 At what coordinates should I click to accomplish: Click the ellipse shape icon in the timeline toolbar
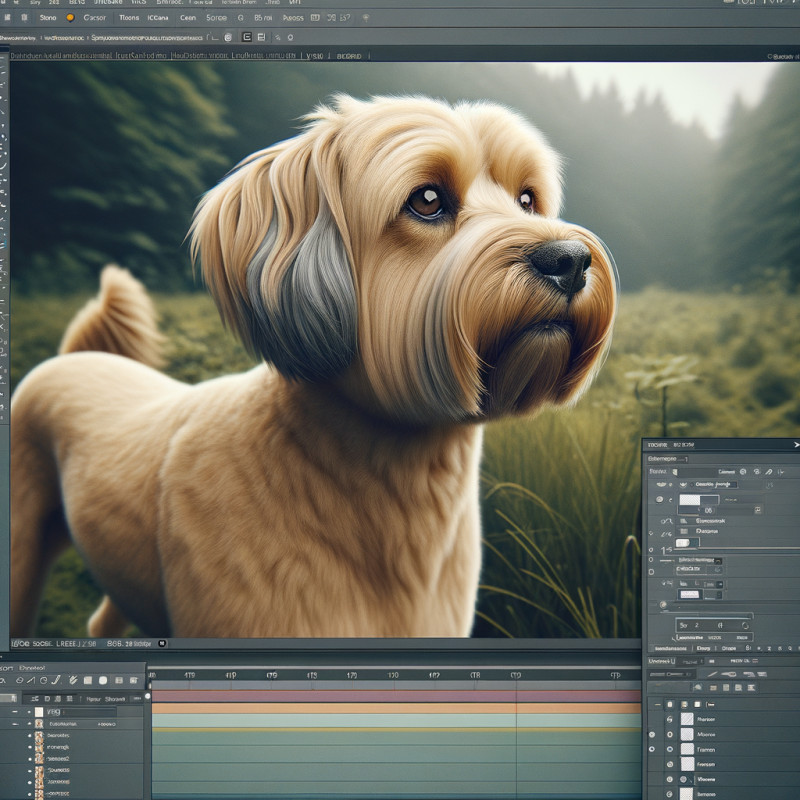(x=102, y=679)
